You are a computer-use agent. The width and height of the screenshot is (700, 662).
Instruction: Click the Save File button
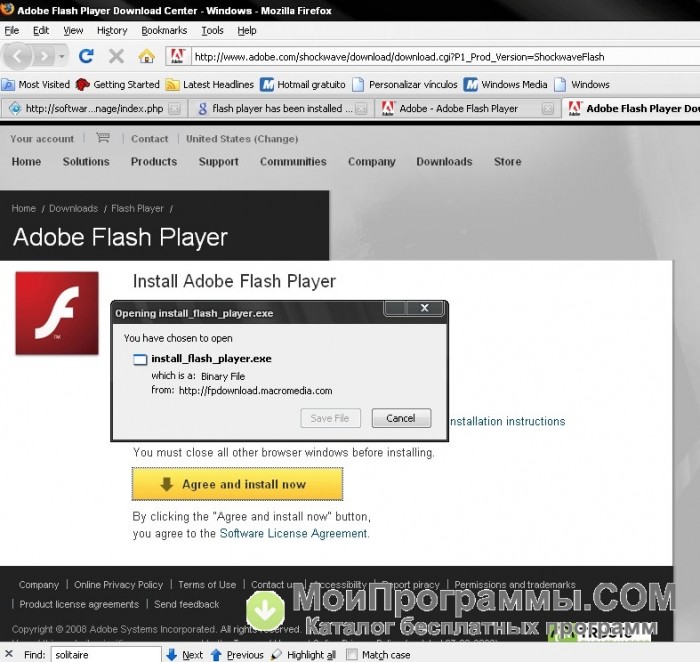(330, 418)
